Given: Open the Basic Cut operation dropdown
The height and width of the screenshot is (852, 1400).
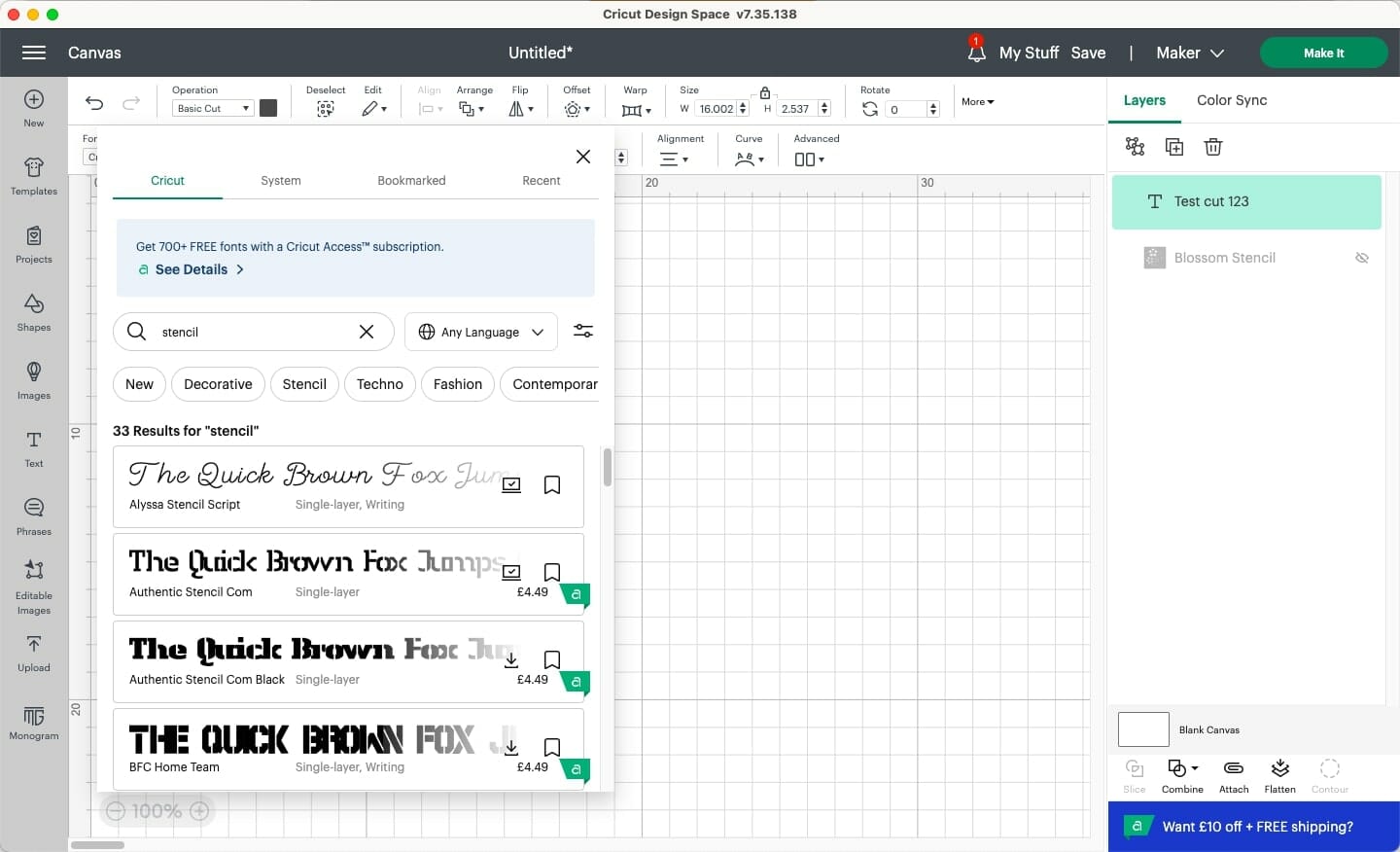Looking at the screenshot, I should pos(213,108).
